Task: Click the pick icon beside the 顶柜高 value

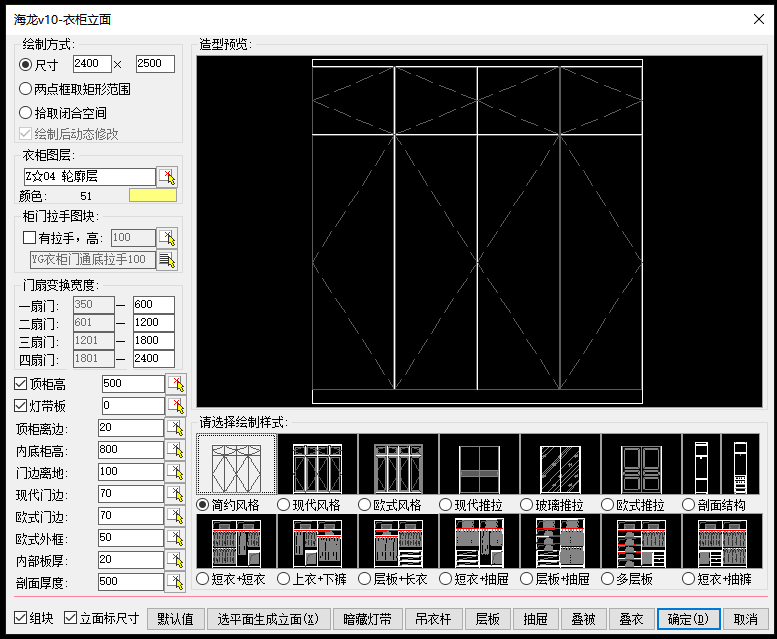Action: (x=176, y=384)
